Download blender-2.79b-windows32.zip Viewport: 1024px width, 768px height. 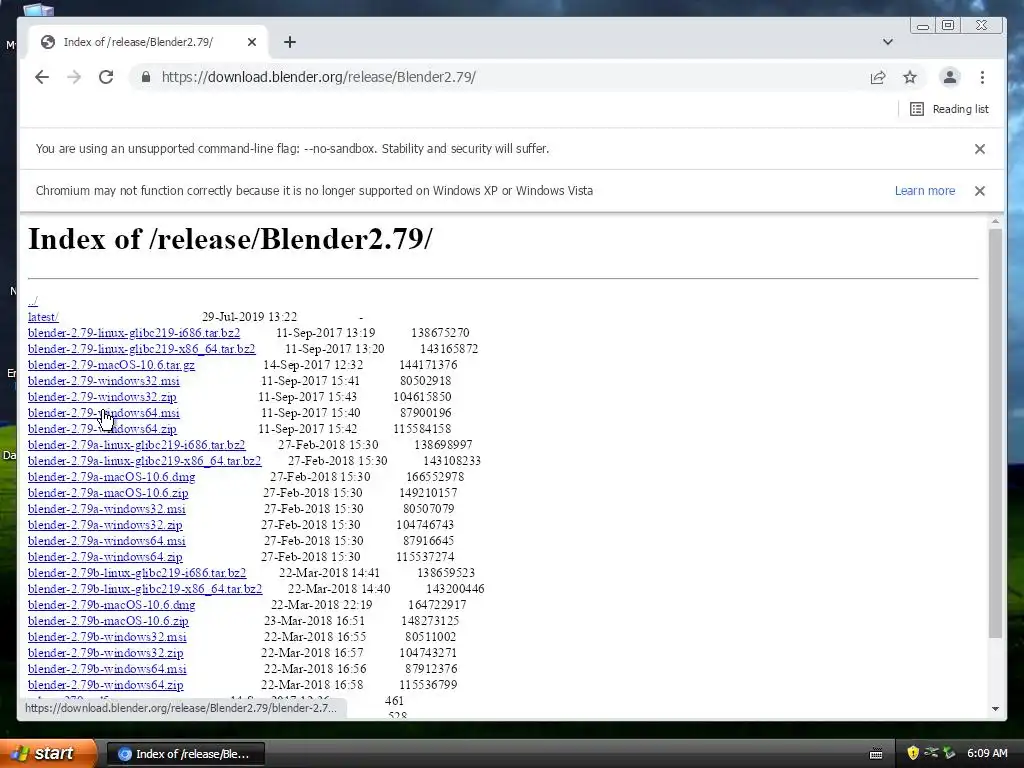click(106, 653)
